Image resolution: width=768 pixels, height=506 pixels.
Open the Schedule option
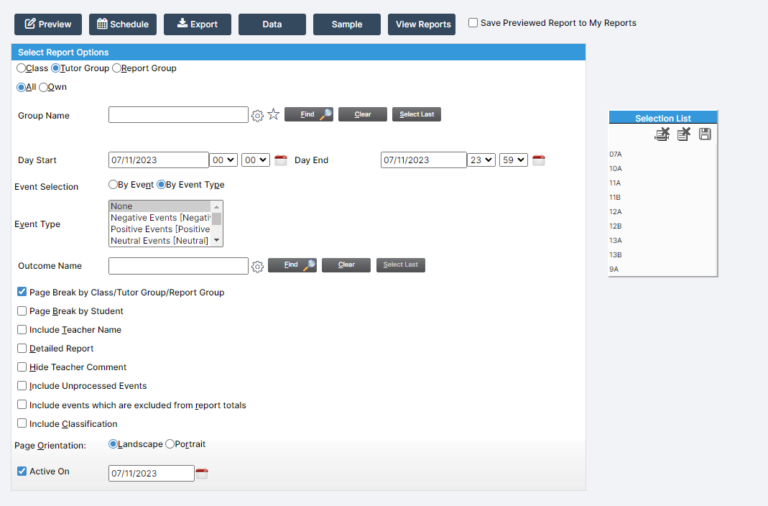tap(122, 24)
